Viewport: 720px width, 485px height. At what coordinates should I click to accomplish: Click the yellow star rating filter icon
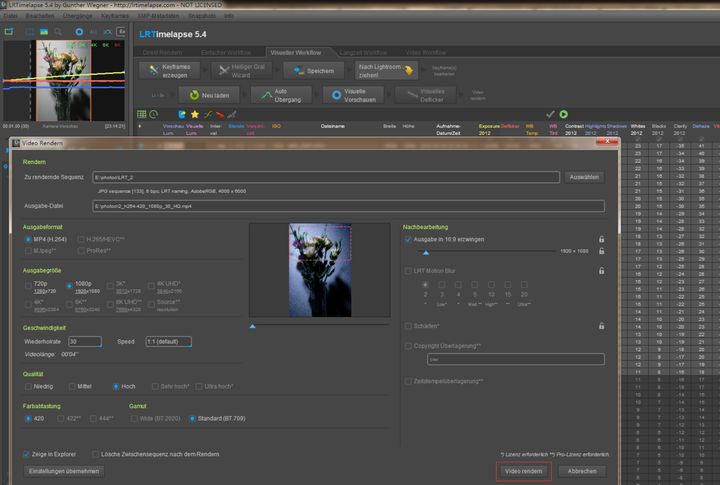coord(195,114)
